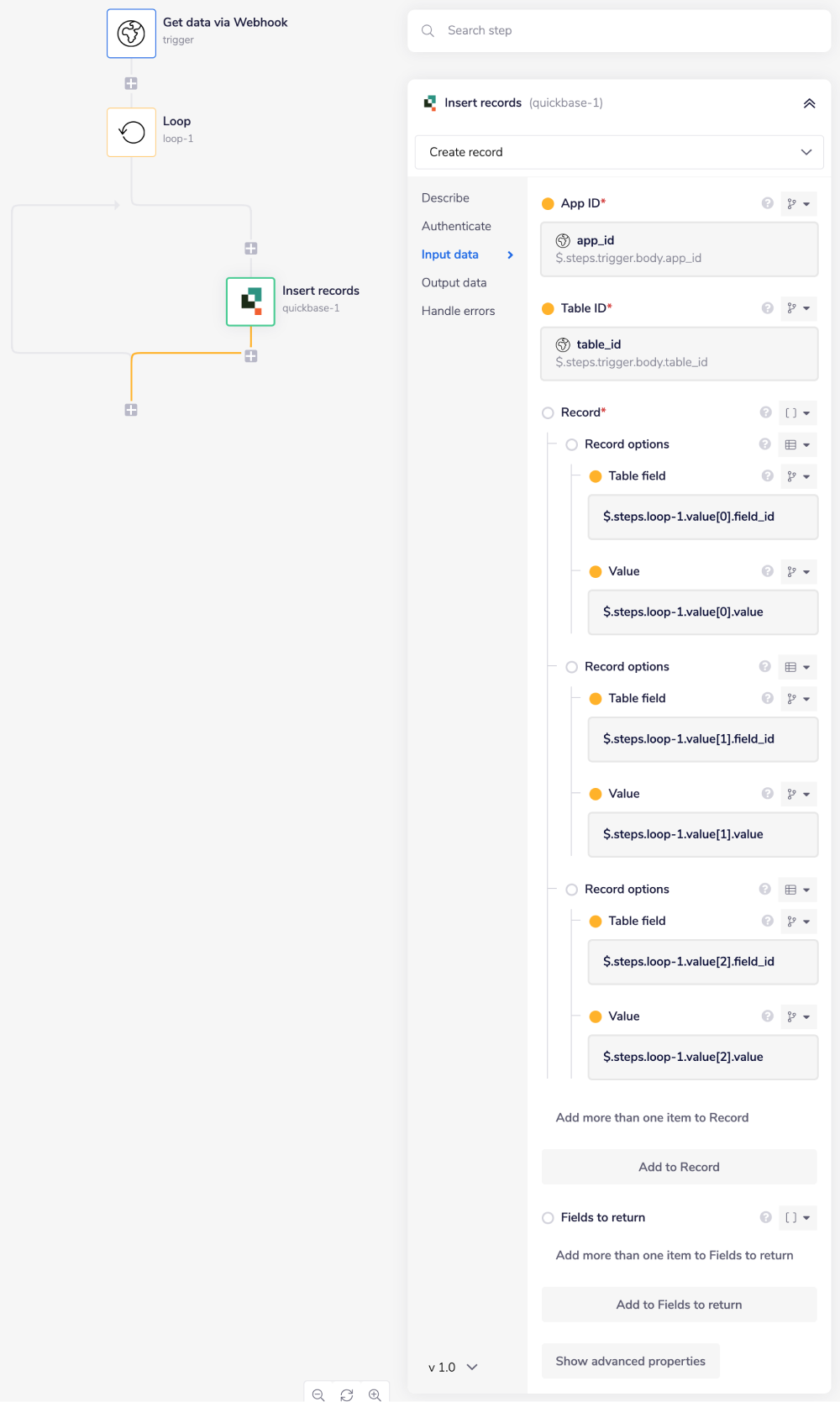
Task: Click the reset zoom refresh icon
Action: pos(347,1394)
